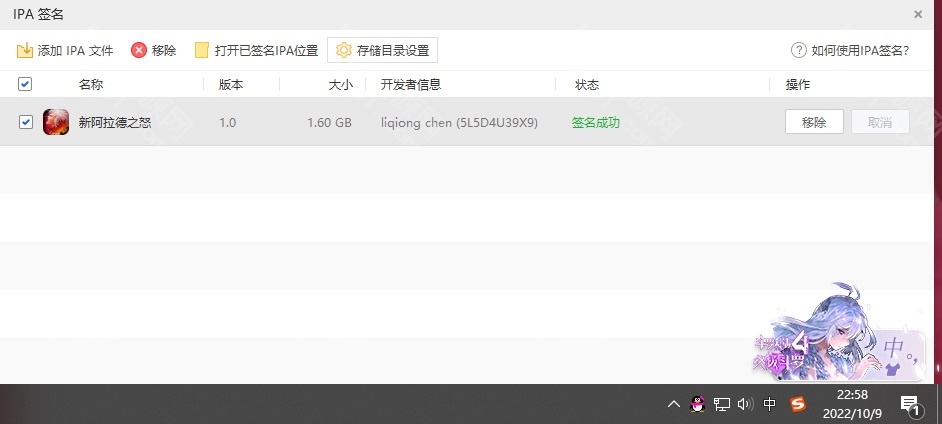This screenshot has width=942, height=424.
Task: Click the 开发者信息 column header
Action: [x=411, y=85]
